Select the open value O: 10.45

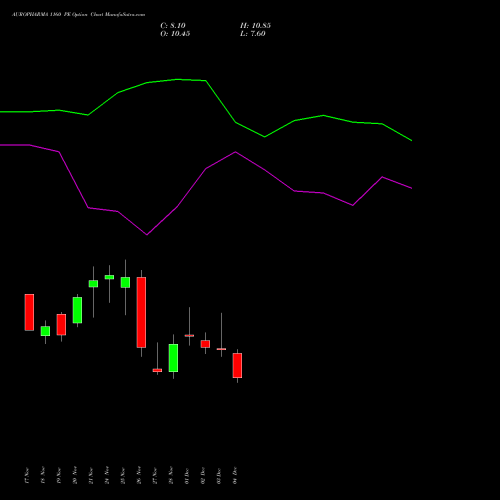175,34
